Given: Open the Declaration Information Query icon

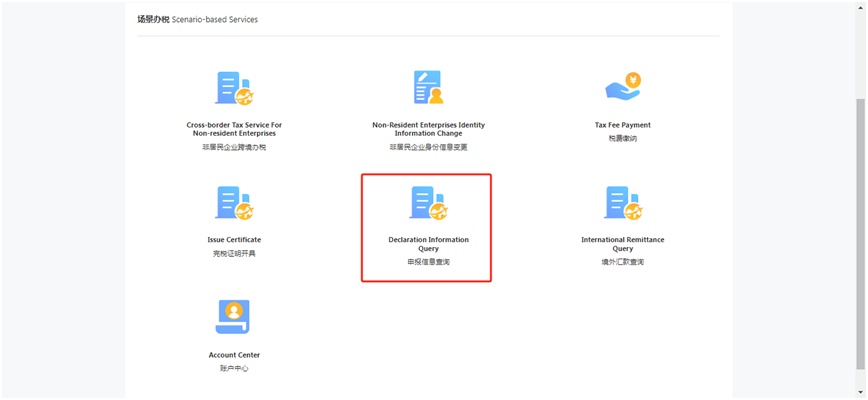Looking at the screenshot, I should tap(428, 203).
